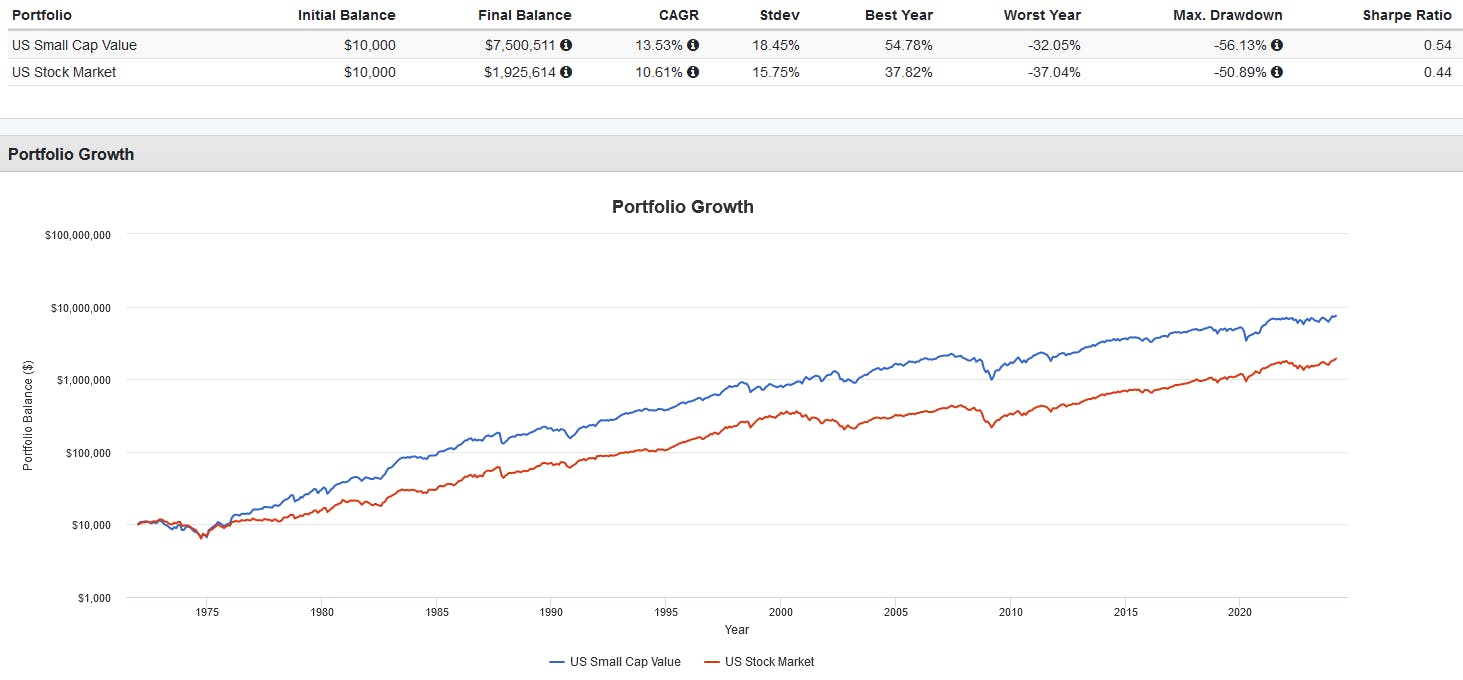Open CAGR info for US Stock Market row
Screen dimensions: 1463x680
(693, 72)
